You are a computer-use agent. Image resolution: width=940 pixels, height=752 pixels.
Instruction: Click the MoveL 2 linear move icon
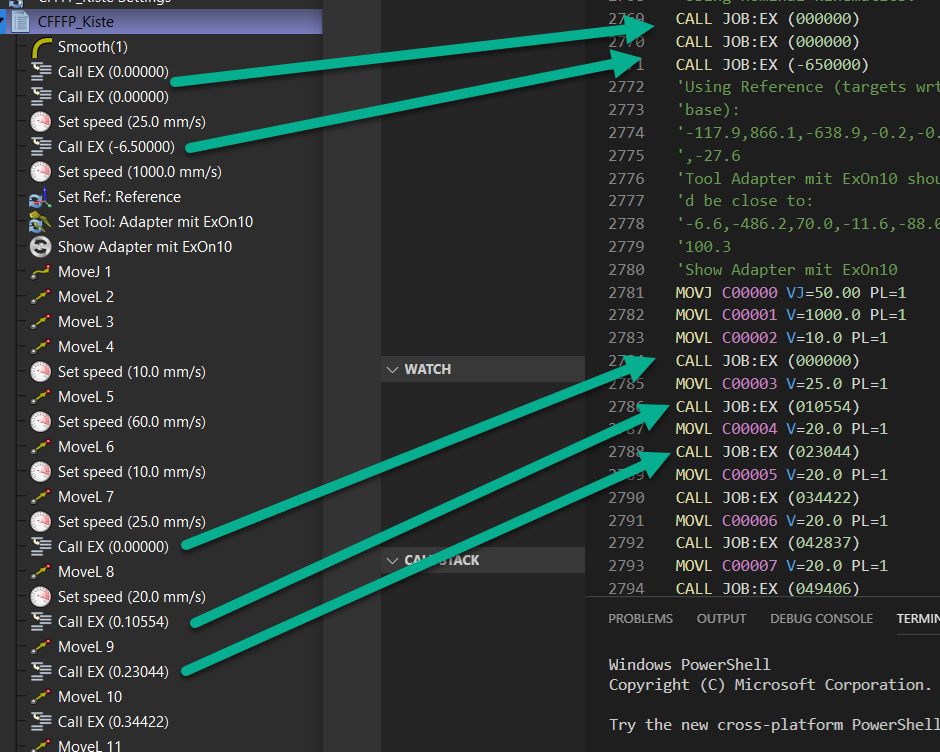[41, 297]
